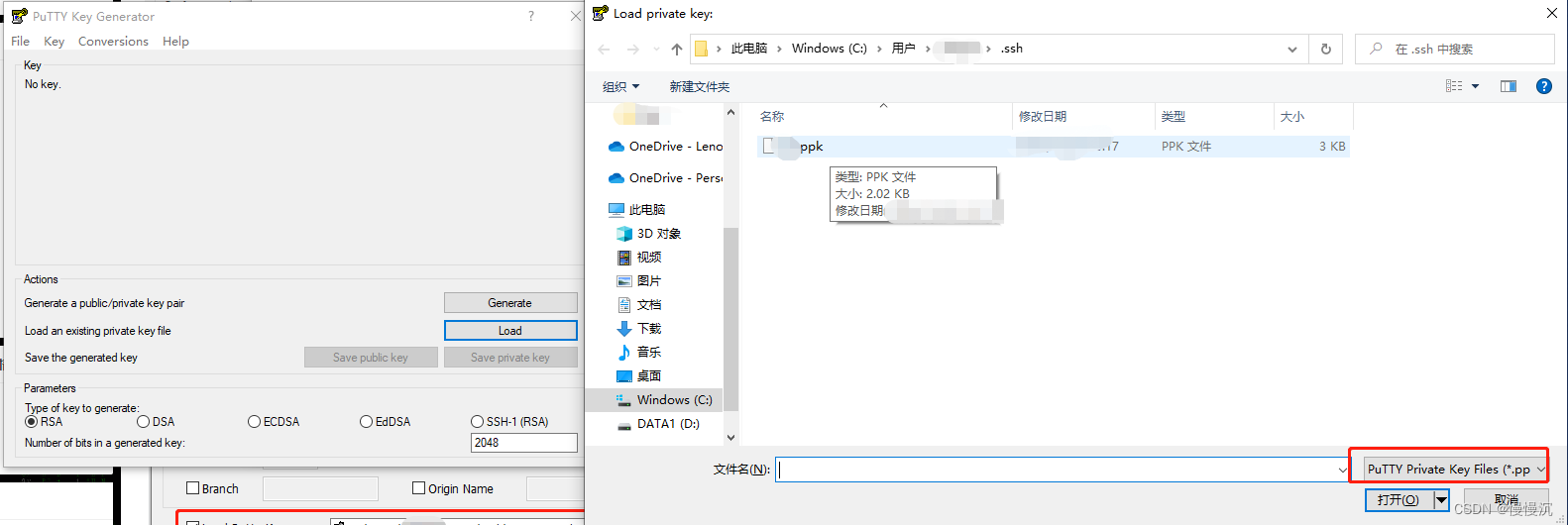Click 新建文件夹 button

[x=700, y=87]
